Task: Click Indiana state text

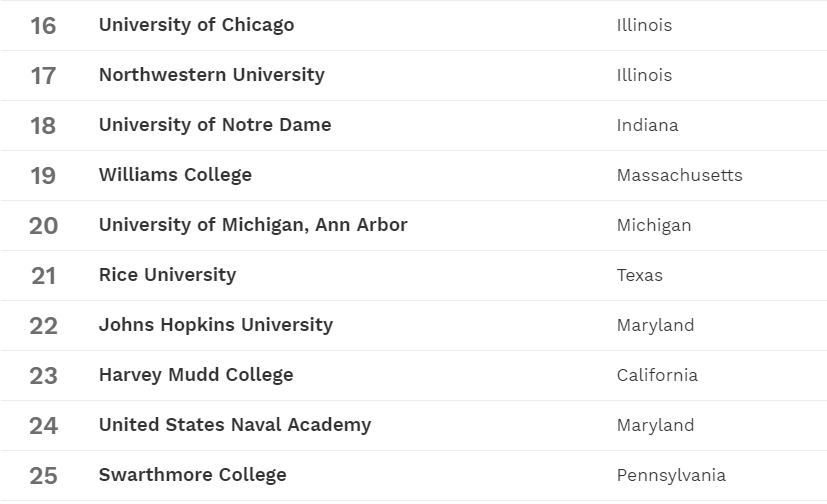Action: pyautogui.click(x=647, y=125)
